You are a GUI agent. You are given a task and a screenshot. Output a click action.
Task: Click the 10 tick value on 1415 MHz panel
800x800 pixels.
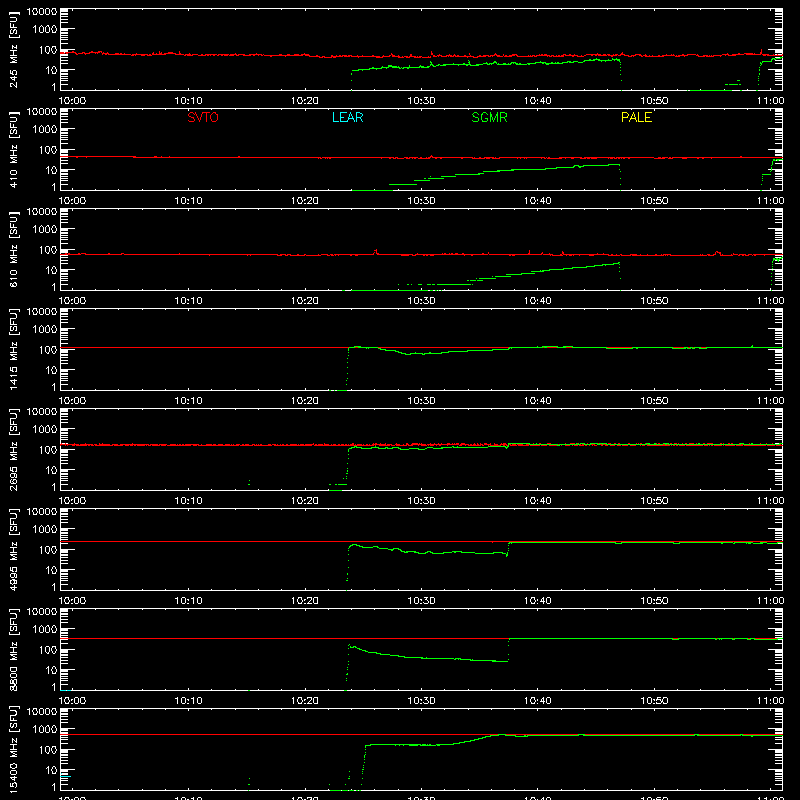coord(51,370)
